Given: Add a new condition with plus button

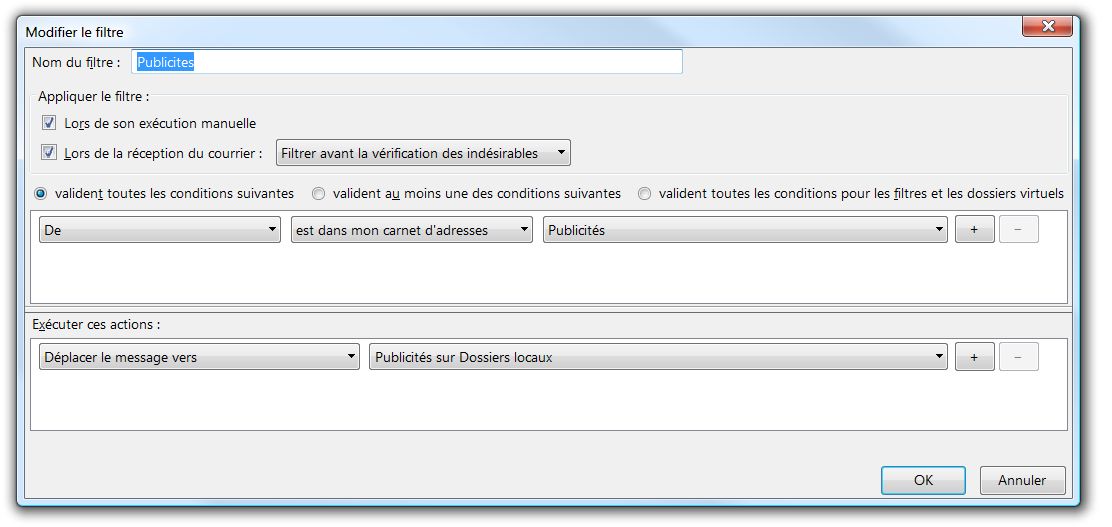Looking at the screenshot, I should coord(974,230).
